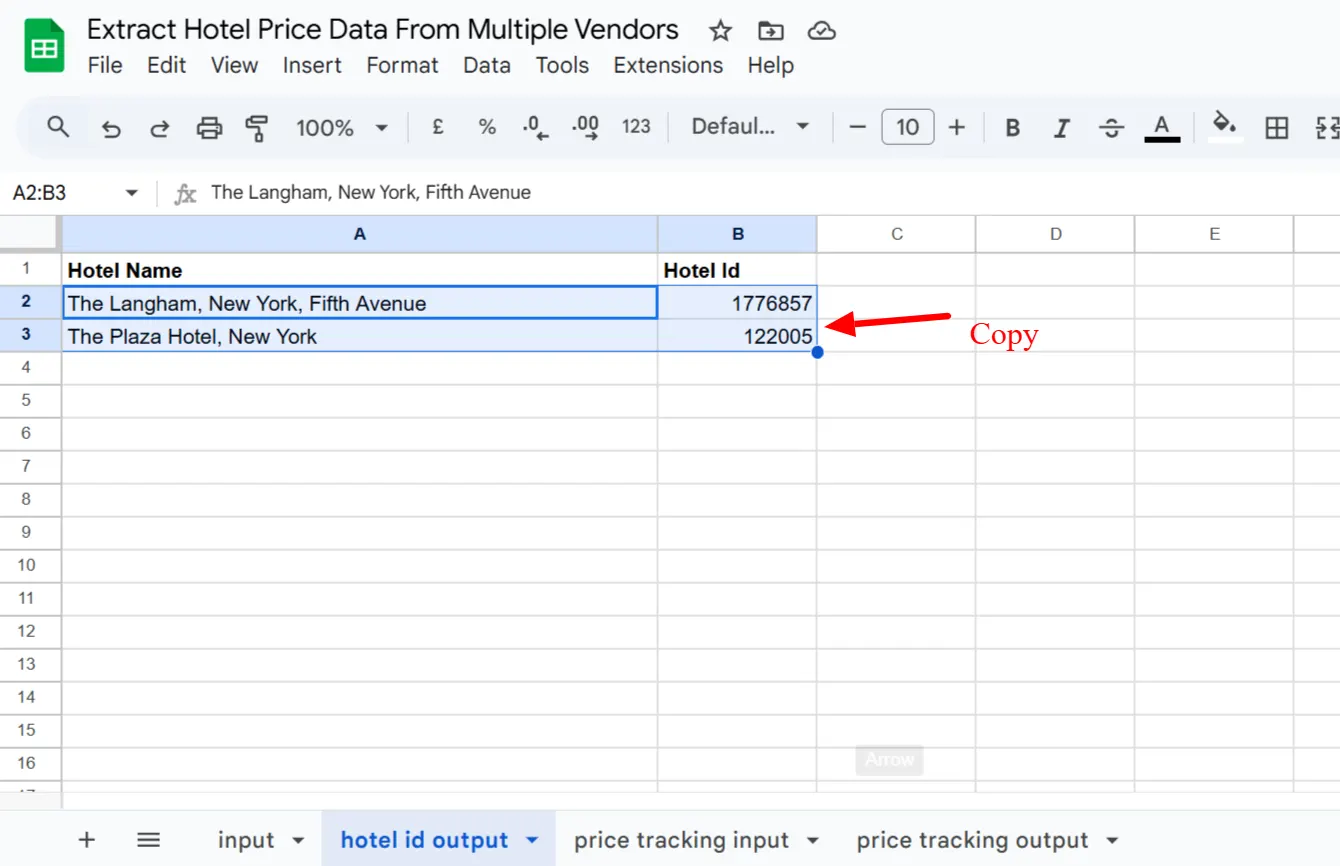Undo the last action
This screenshot has width=1340, height=866.
tap(111, 128)
